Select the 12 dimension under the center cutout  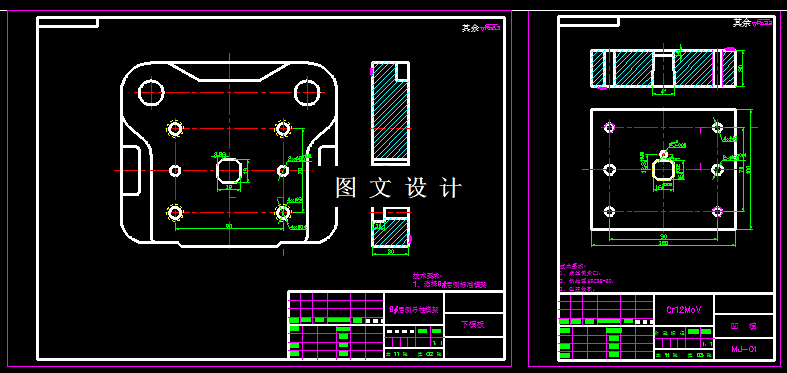(x=229, y=188)
